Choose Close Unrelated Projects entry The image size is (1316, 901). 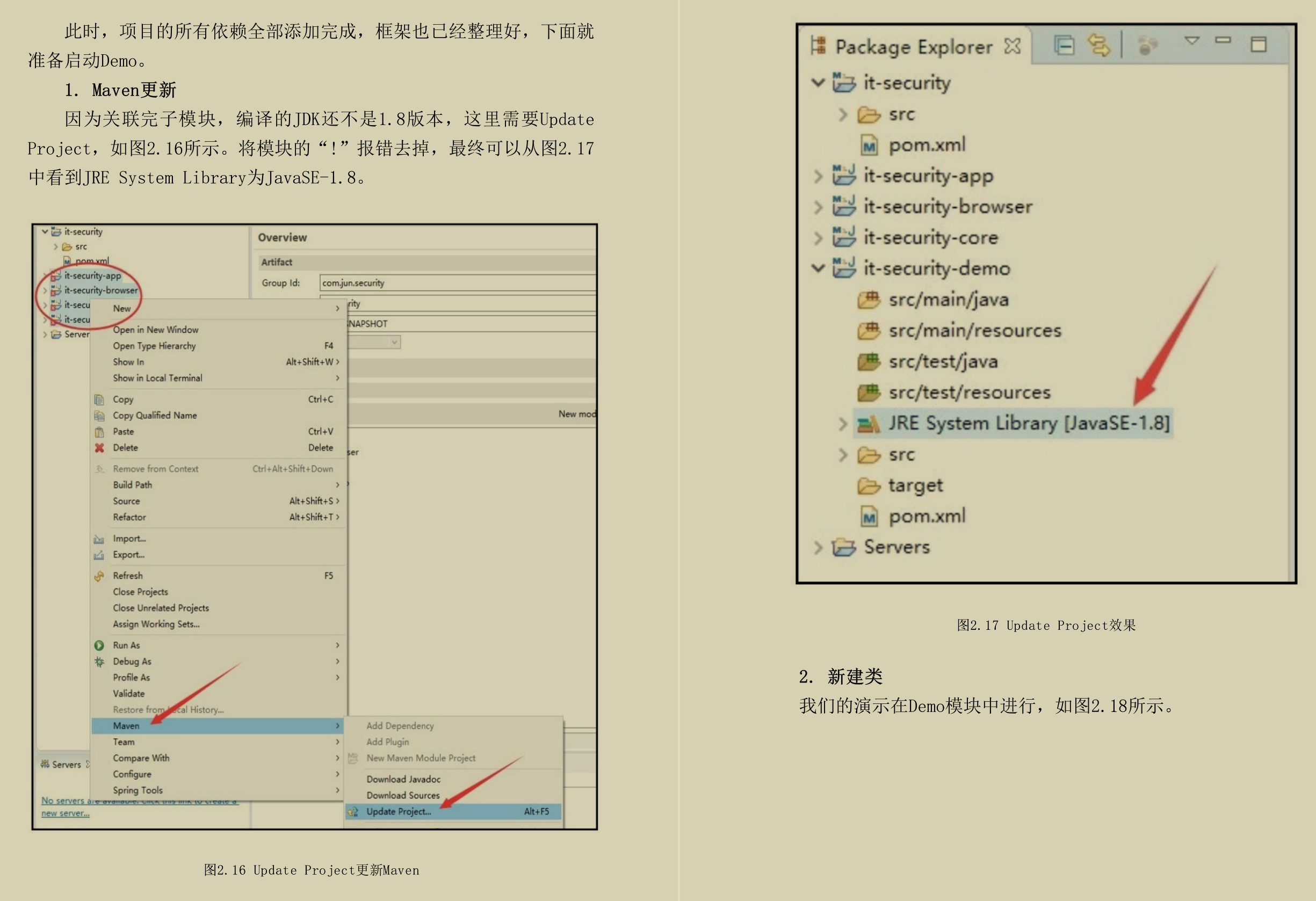coord(219,608)
